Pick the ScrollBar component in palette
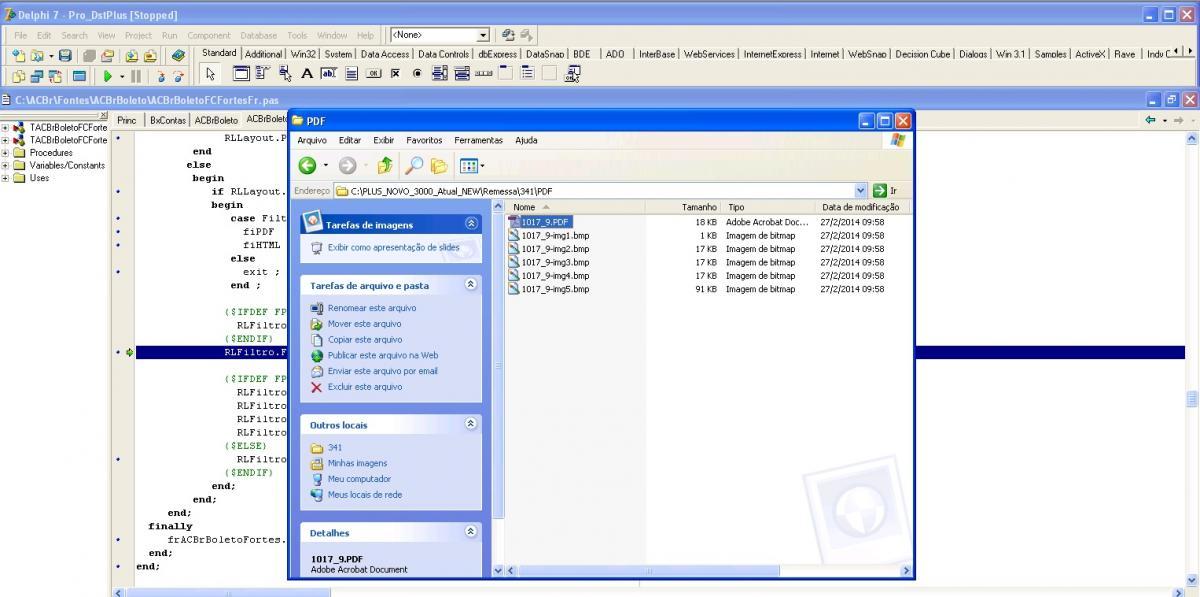 pyautogui.click(x=484, y=74)
